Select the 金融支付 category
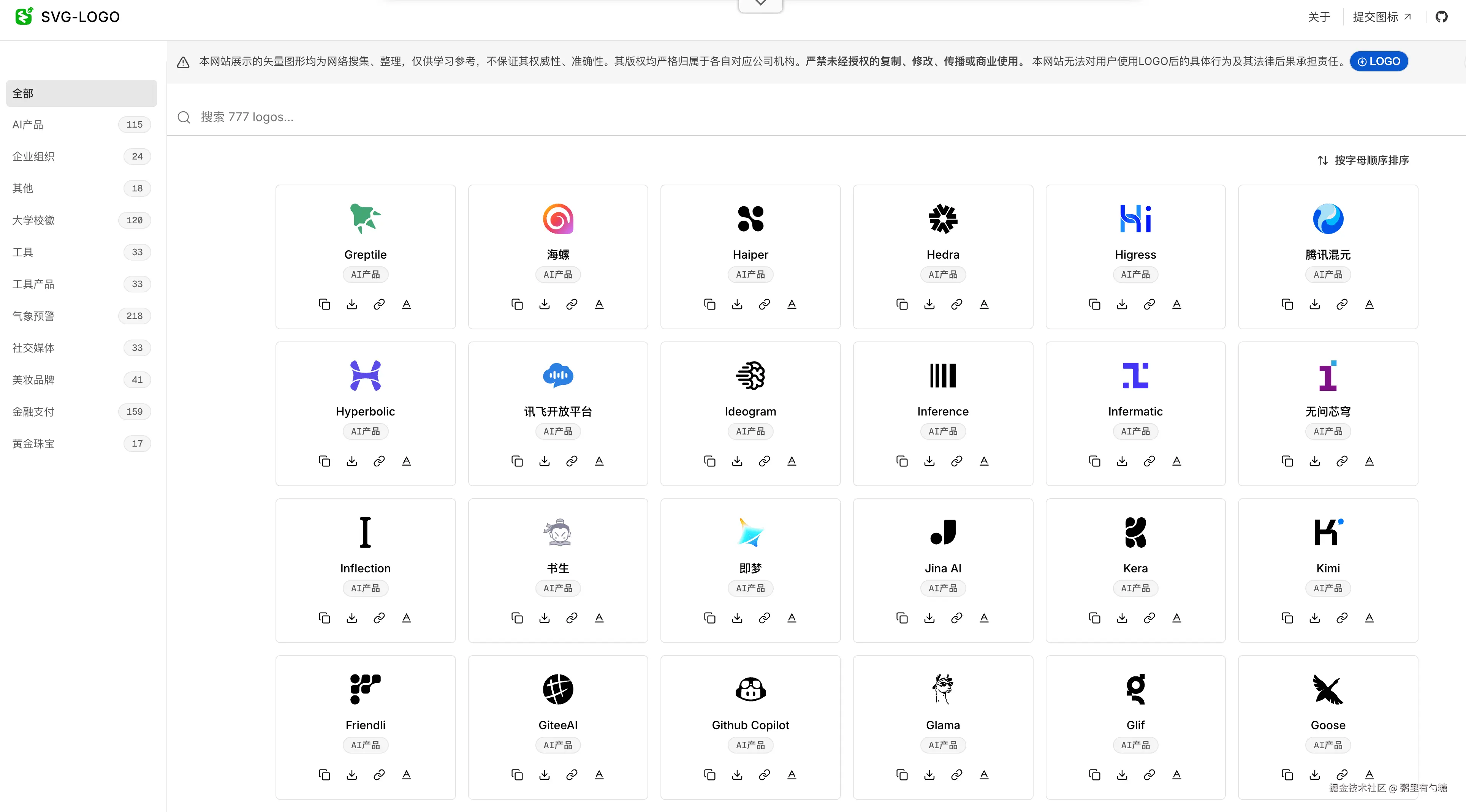This screenshot has width=1466, height=812. (81, 412)
